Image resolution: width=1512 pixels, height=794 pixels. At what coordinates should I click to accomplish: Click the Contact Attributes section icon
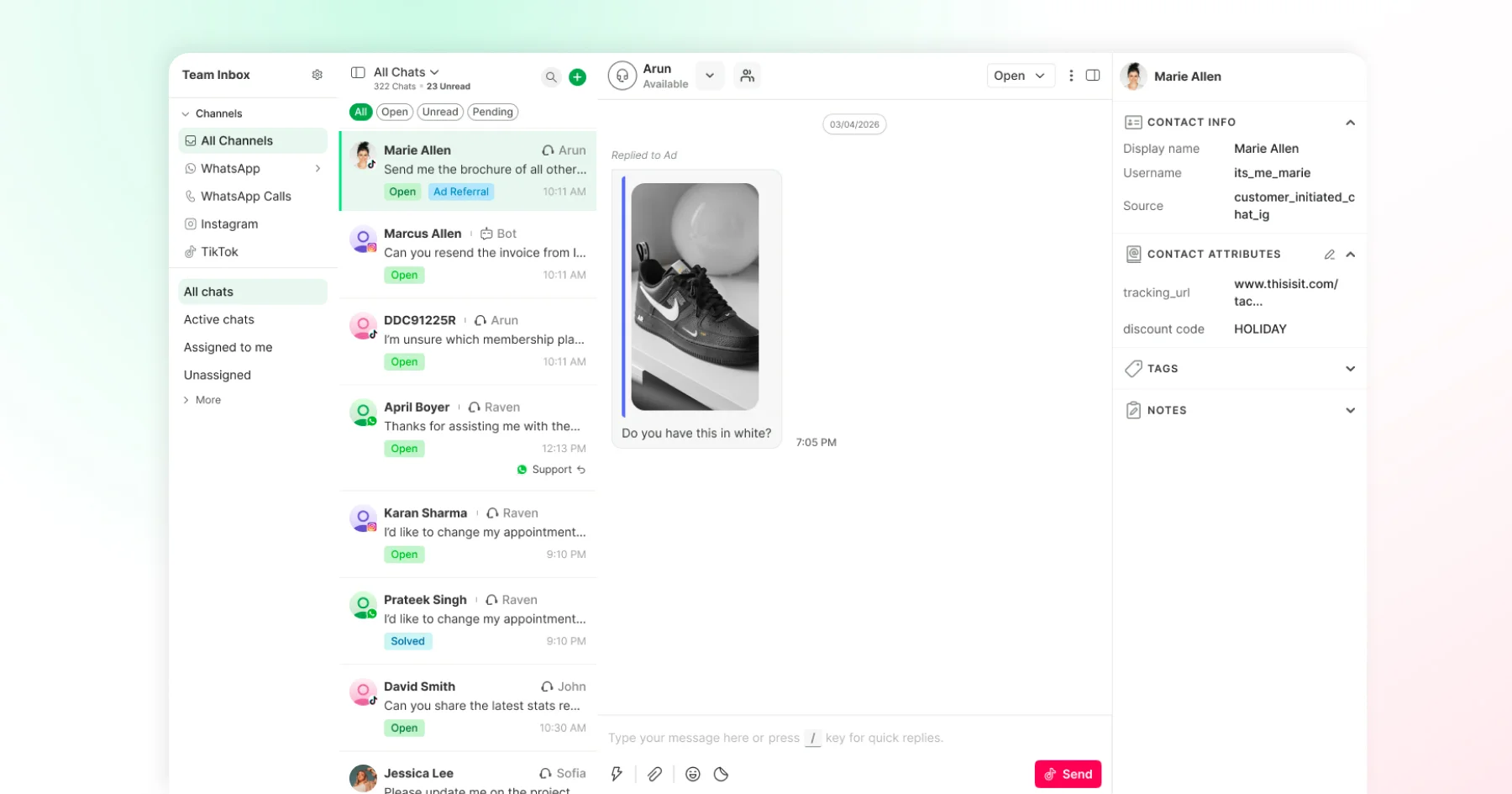(1133, 255)
